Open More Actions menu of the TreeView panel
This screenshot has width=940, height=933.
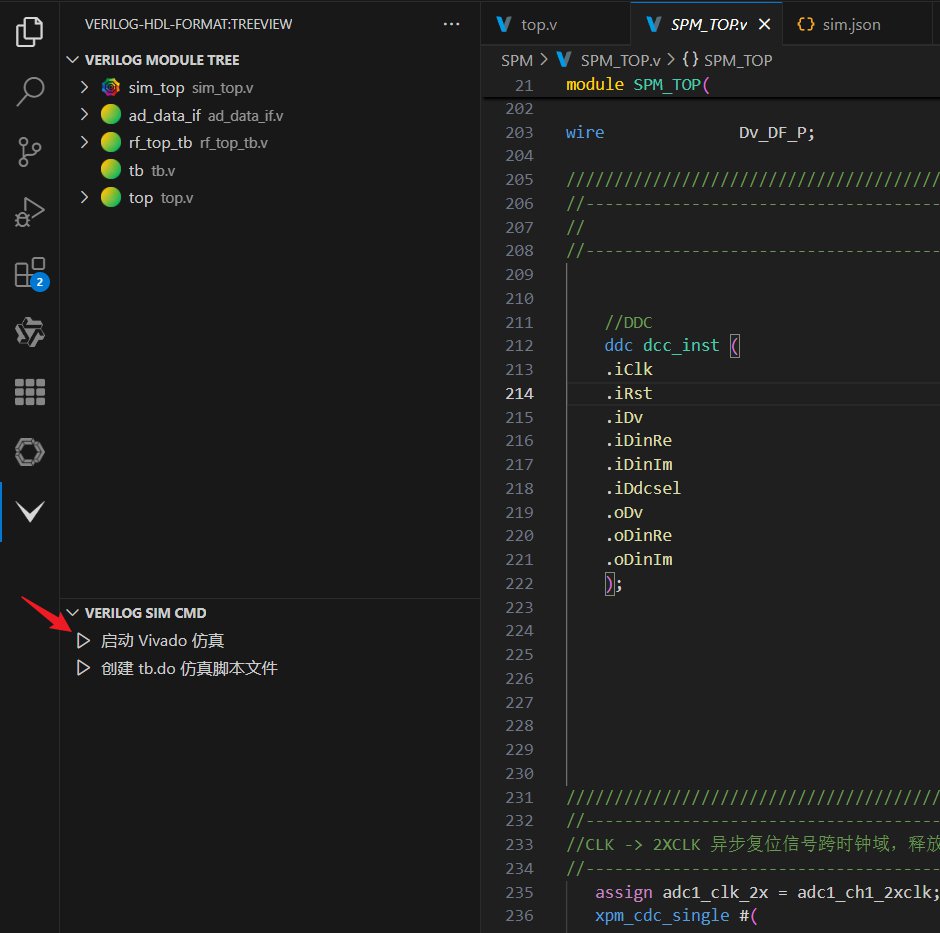[451, 24]
